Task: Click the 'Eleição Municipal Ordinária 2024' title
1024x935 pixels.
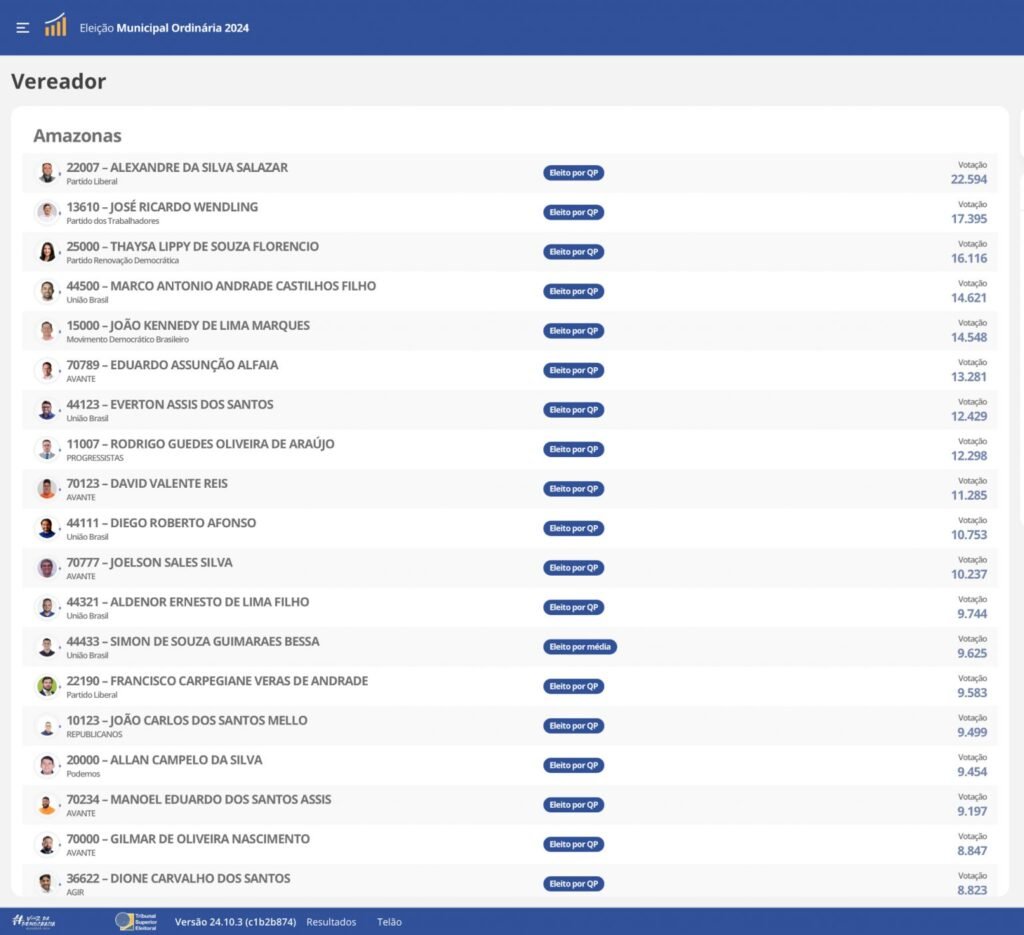Action: pos(164,28)
